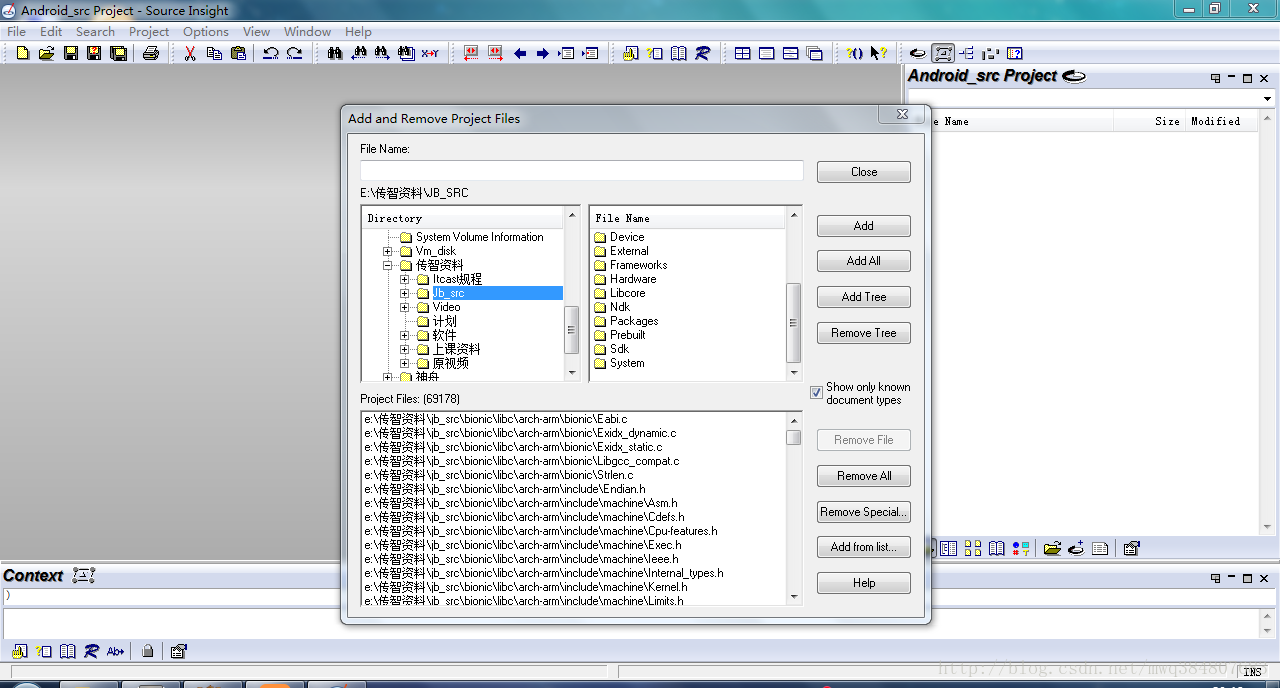Viewport: 1280px width, 688px height.
Task: Open the File menu
Action: click(17, 31)
